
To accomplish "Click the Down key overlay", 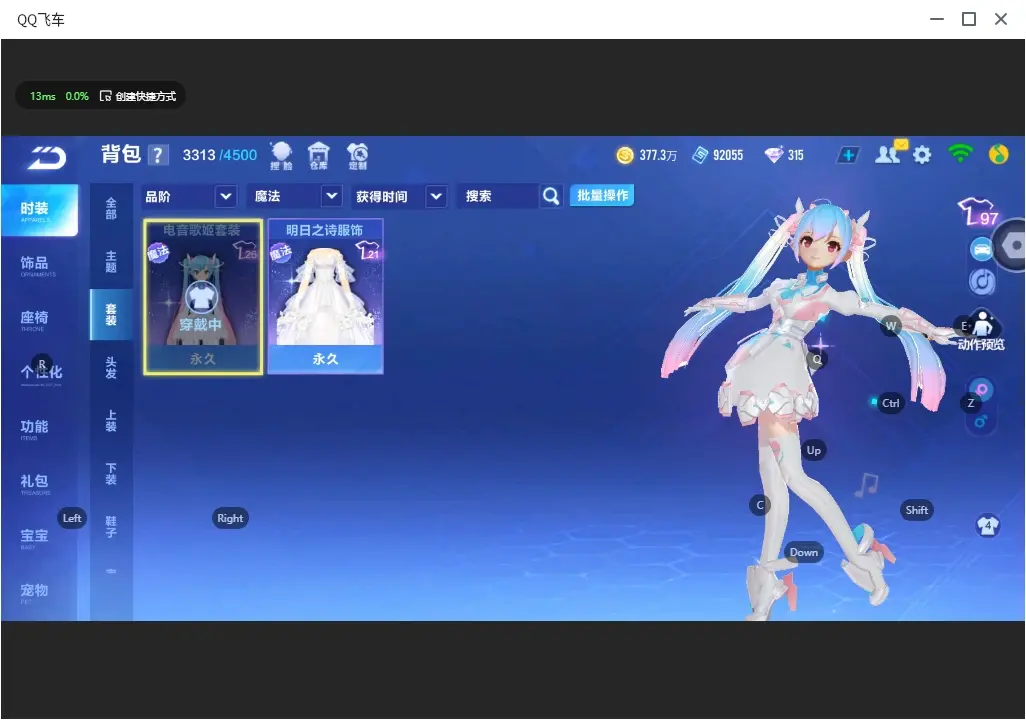I will tap(804, 552).
